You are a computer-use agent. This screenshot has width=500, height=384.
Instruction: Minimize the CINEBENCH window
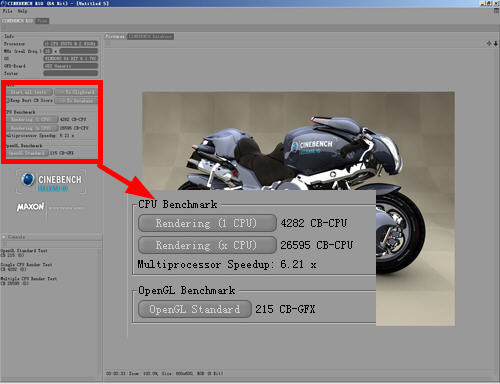pos(482,3)
